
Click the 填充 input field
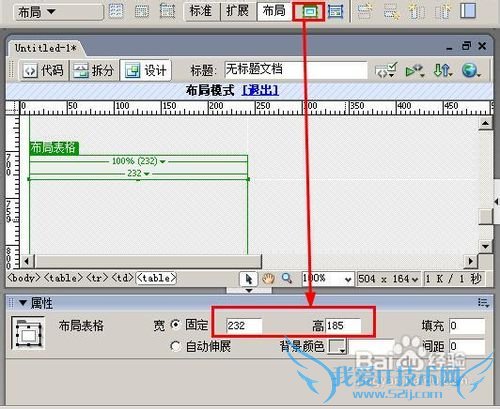(467, 326)
